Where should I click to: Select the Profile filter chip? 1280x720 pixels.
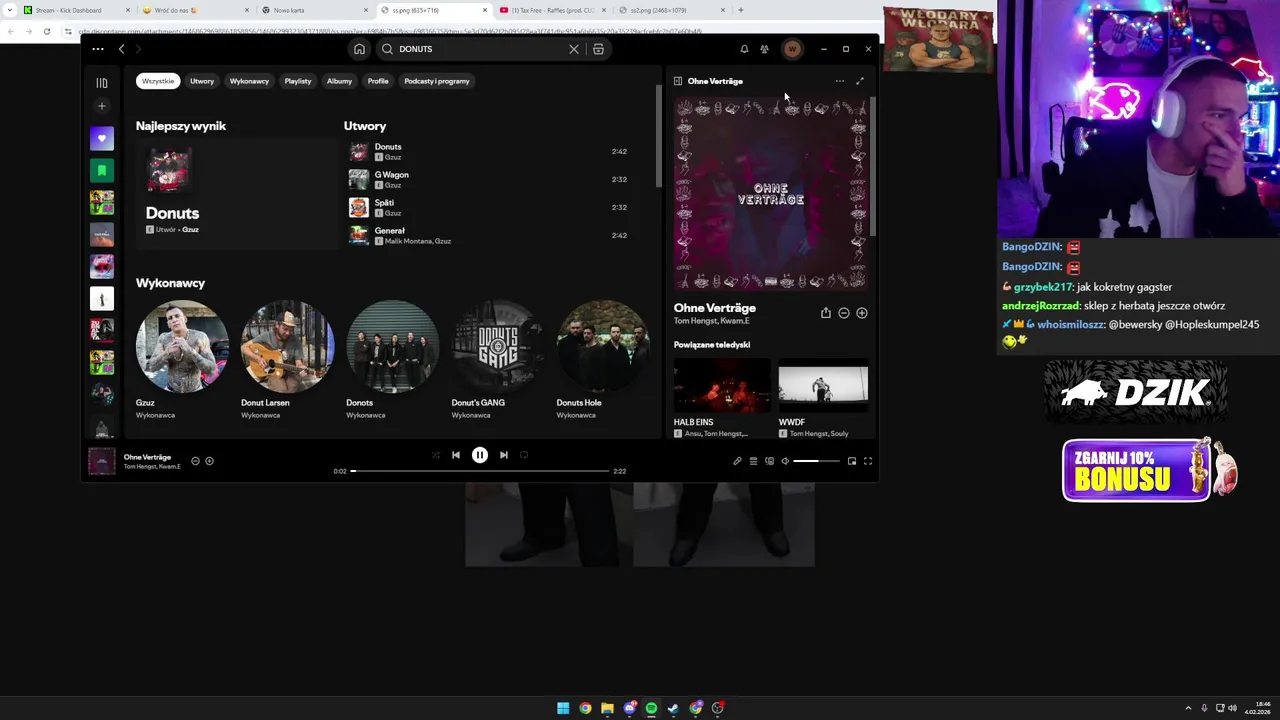[378, 81]
